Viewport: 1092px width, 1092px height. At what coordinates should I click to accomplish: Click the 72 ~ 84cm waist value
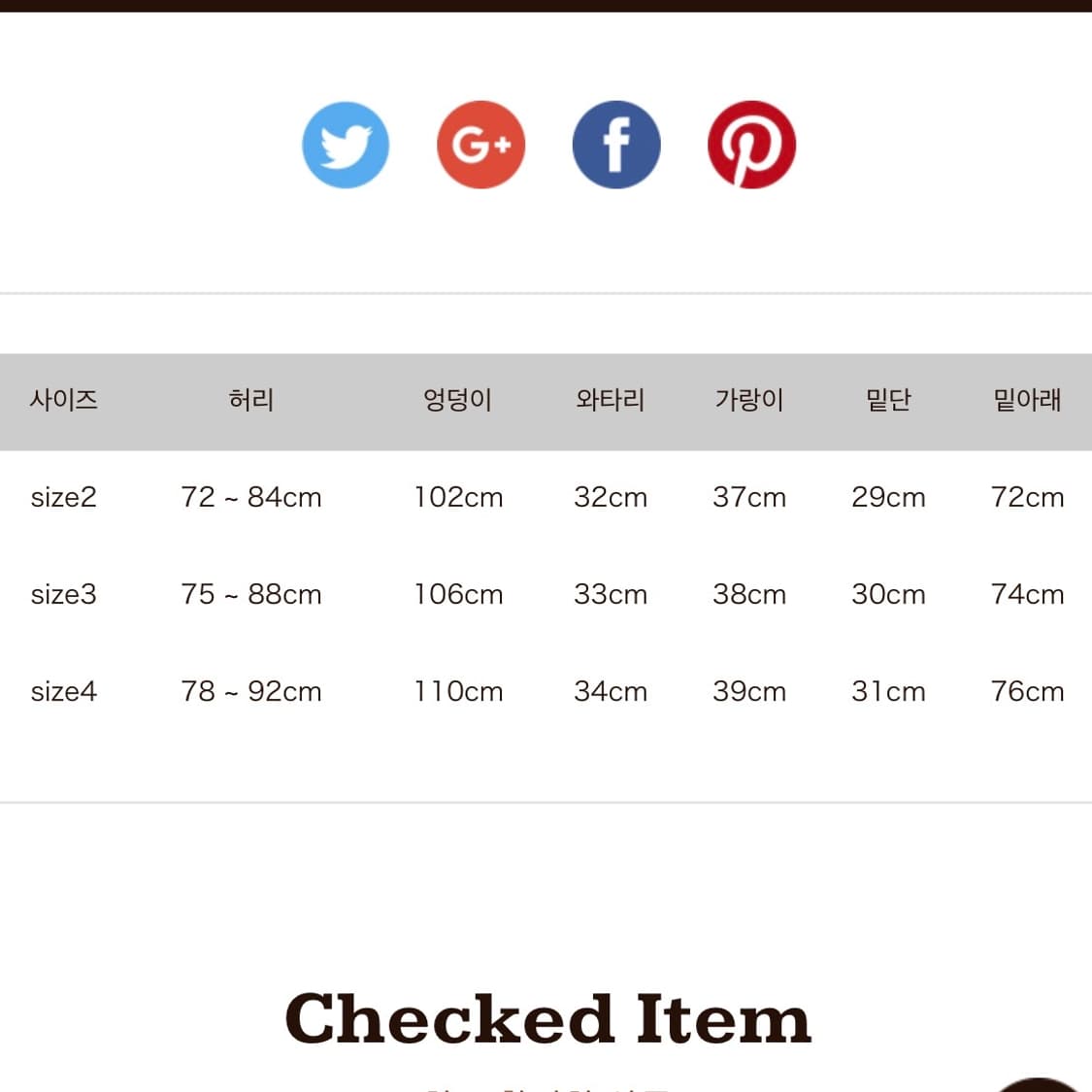pos(251,497)
